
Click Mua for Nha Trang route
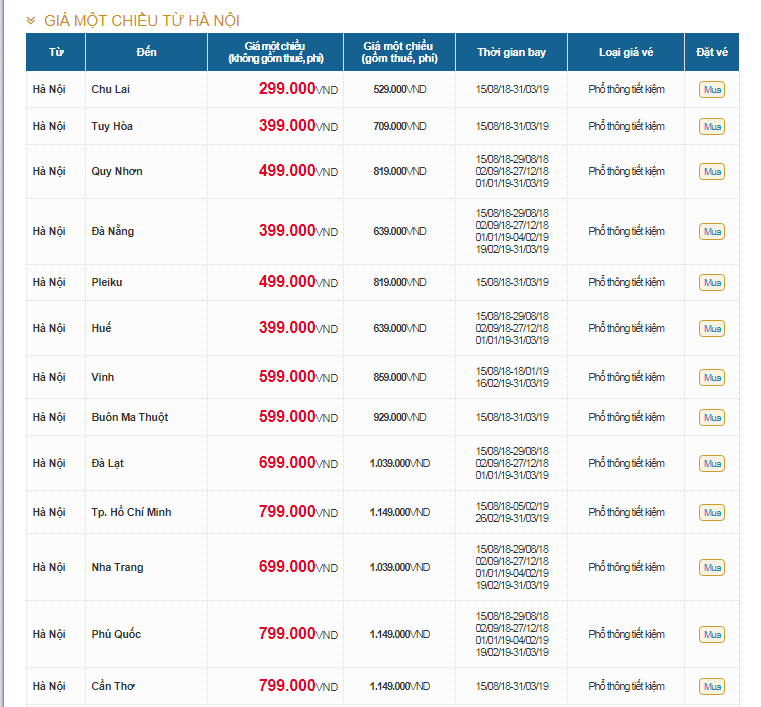[712, 568]
